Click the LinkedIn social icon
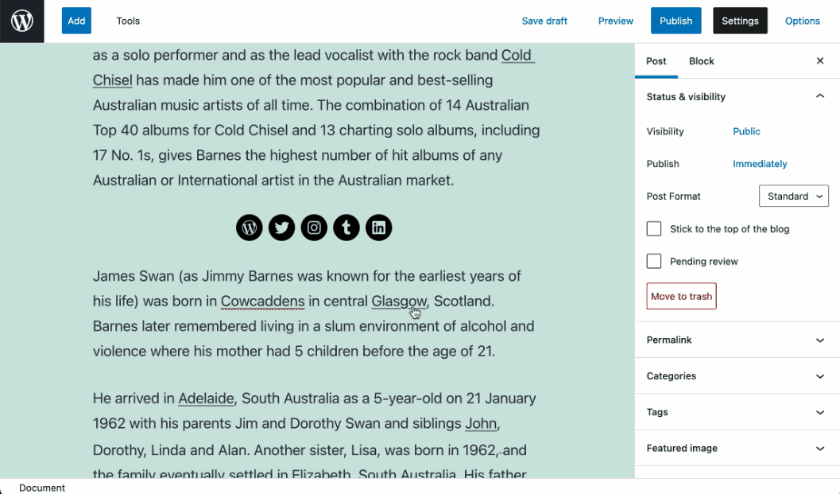The height and width of the screenshot is (494, 840). [378, 228]
